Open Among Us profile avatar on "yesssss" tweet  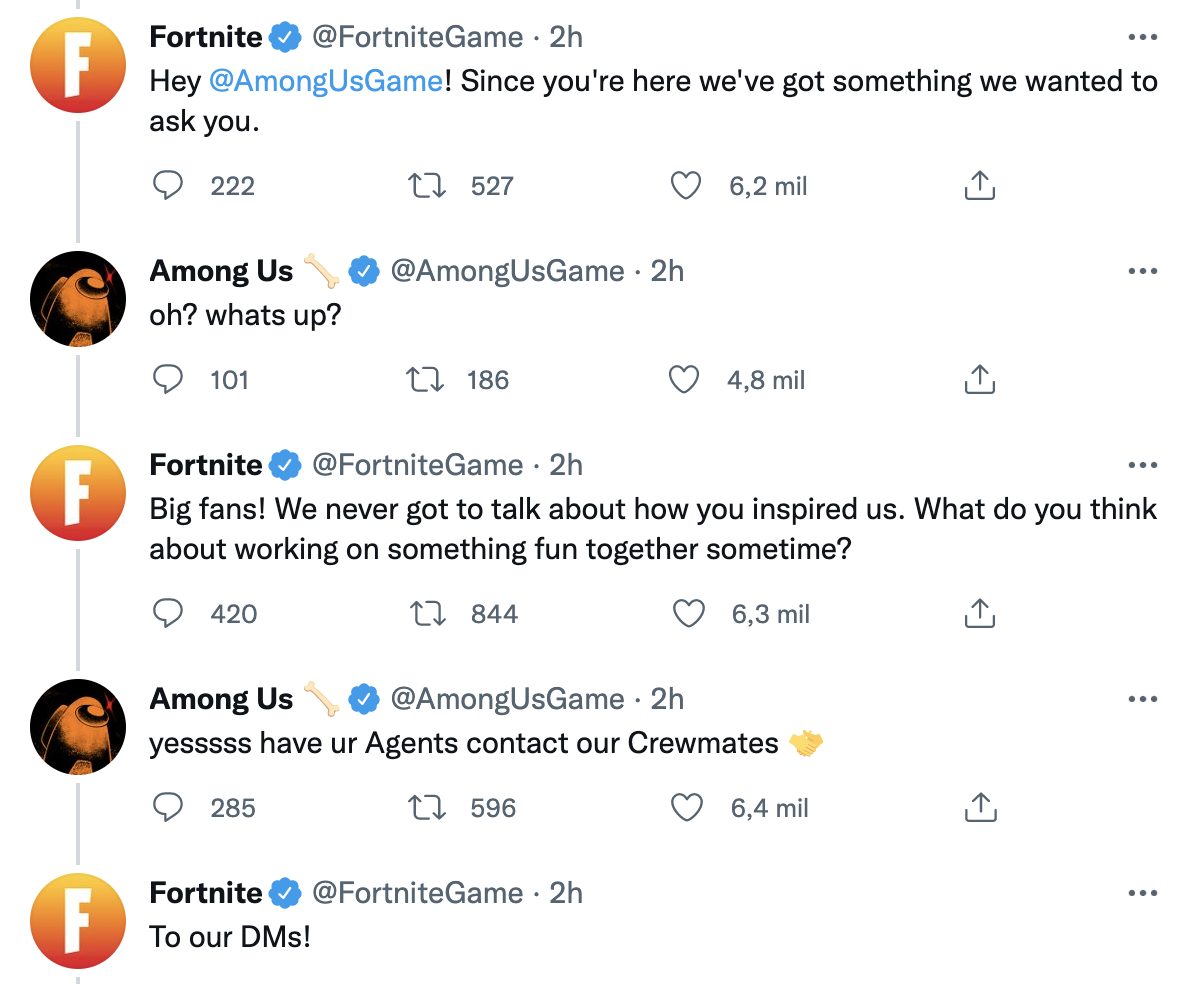(78, 726)
